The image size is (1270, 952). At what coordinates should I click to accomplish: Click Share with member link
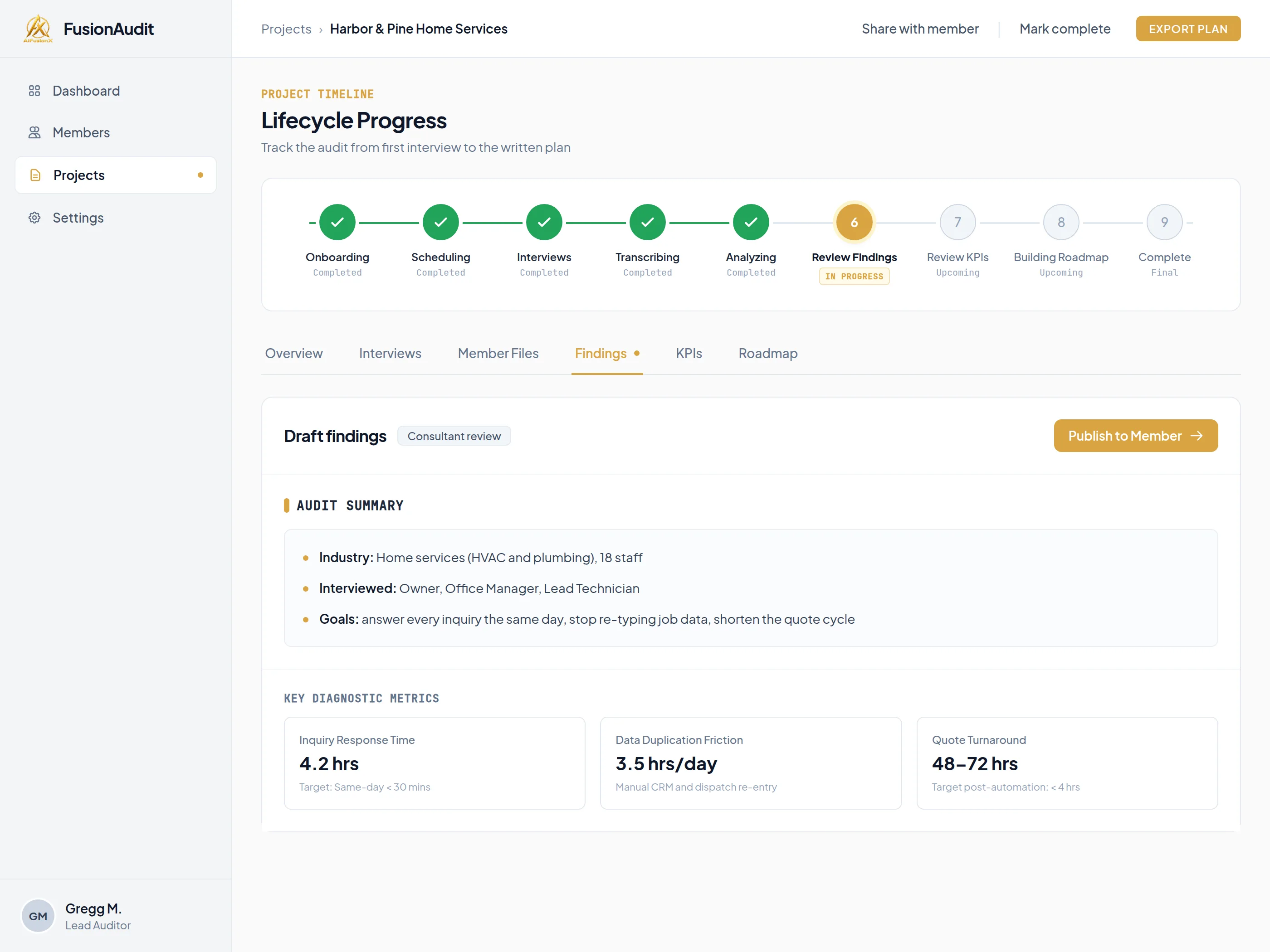pyautogui.click(x=920, y=29)
